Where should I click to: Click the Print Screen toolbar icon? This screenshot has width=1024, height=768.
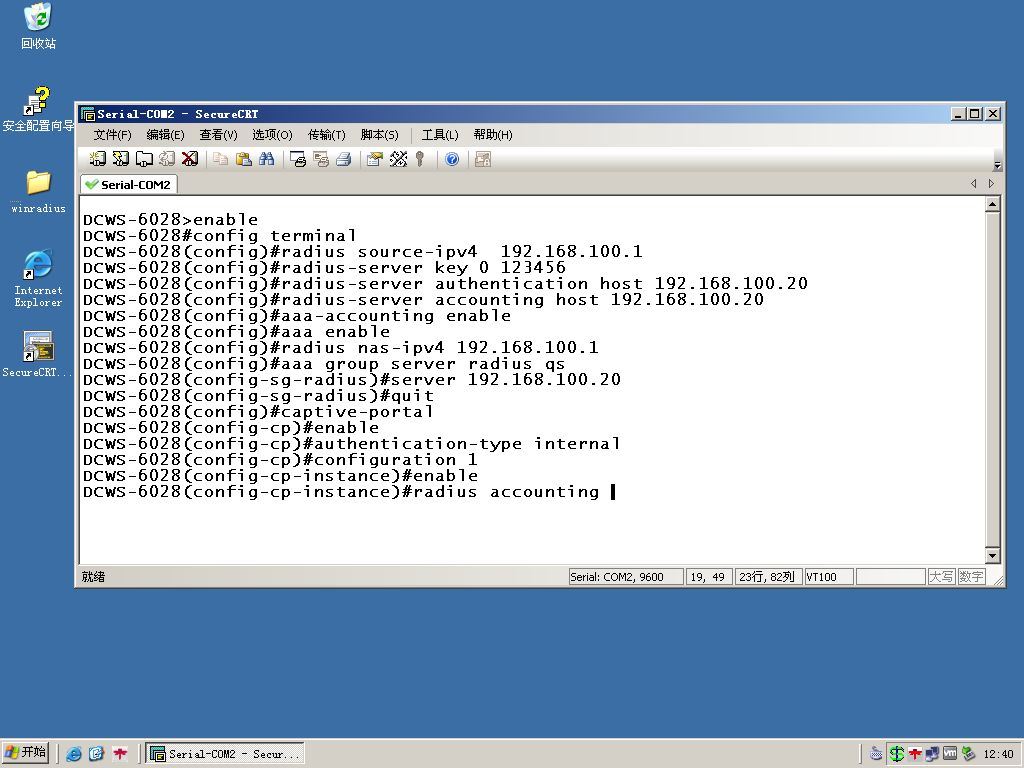[x=298, y=159]
